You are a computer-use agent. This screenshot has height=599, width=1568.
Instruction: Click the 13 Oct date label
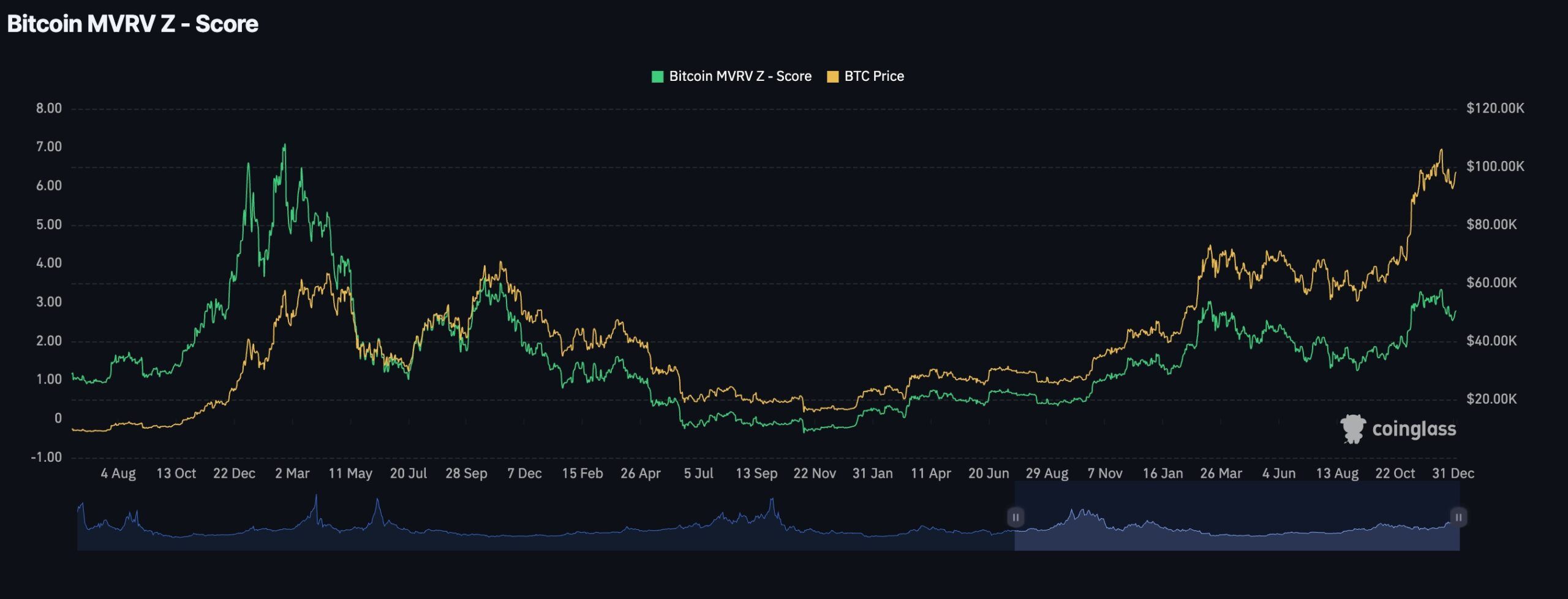coord(176,473)
